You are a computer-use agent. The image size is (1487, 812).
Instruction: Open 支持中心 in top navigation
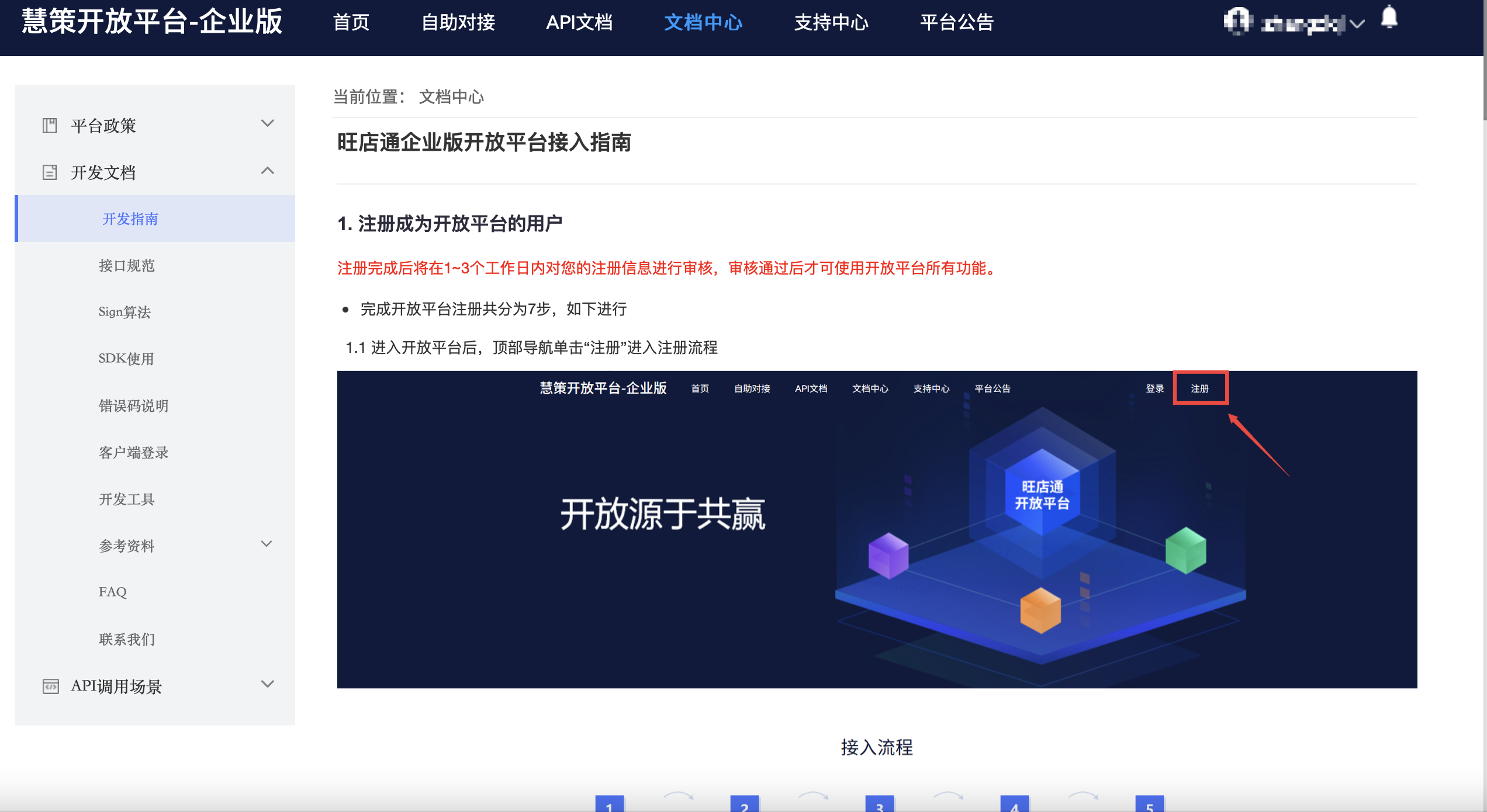(831, 23)
